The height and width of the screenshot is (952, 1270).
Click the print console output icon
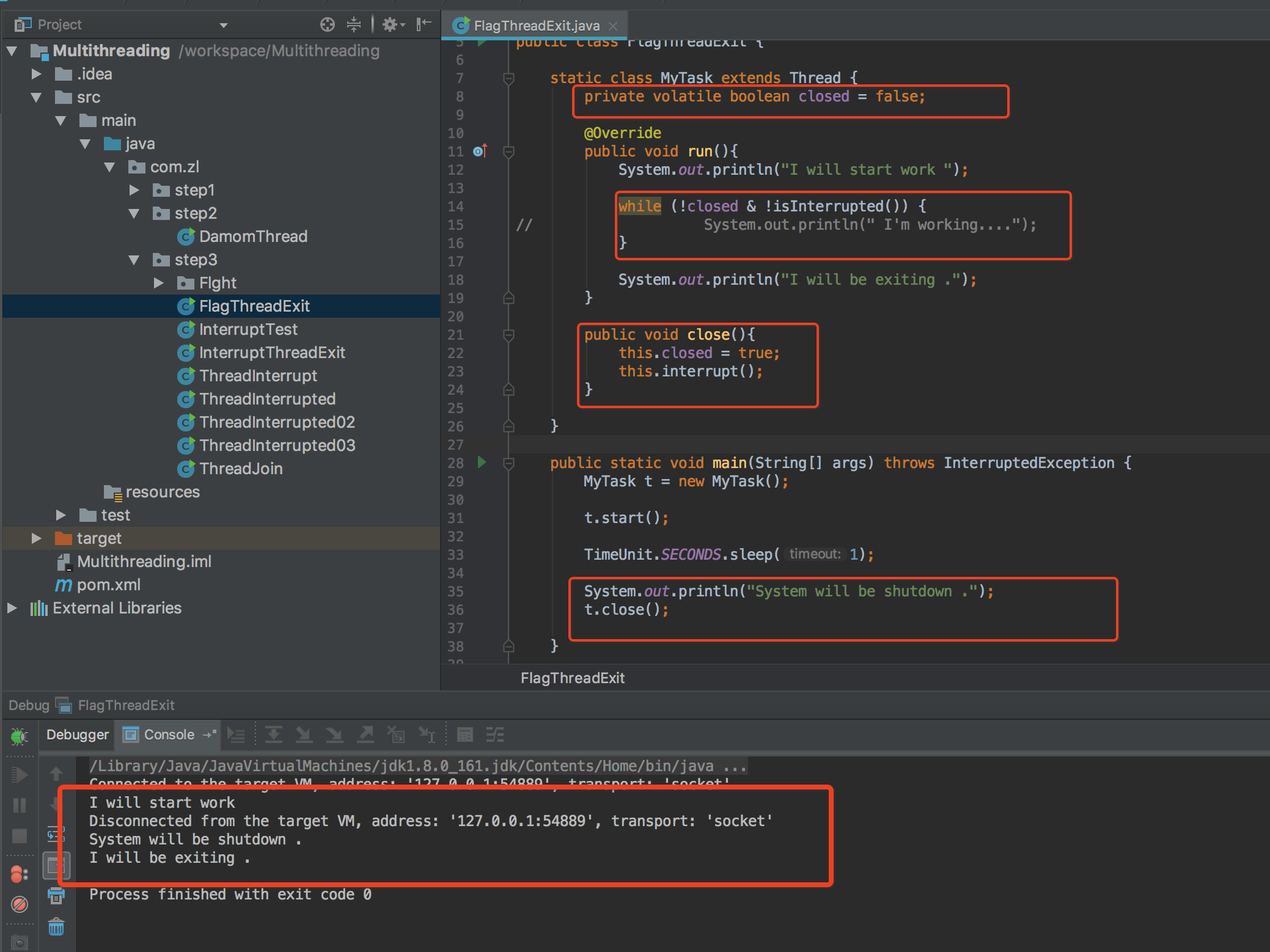pos(56,896)
